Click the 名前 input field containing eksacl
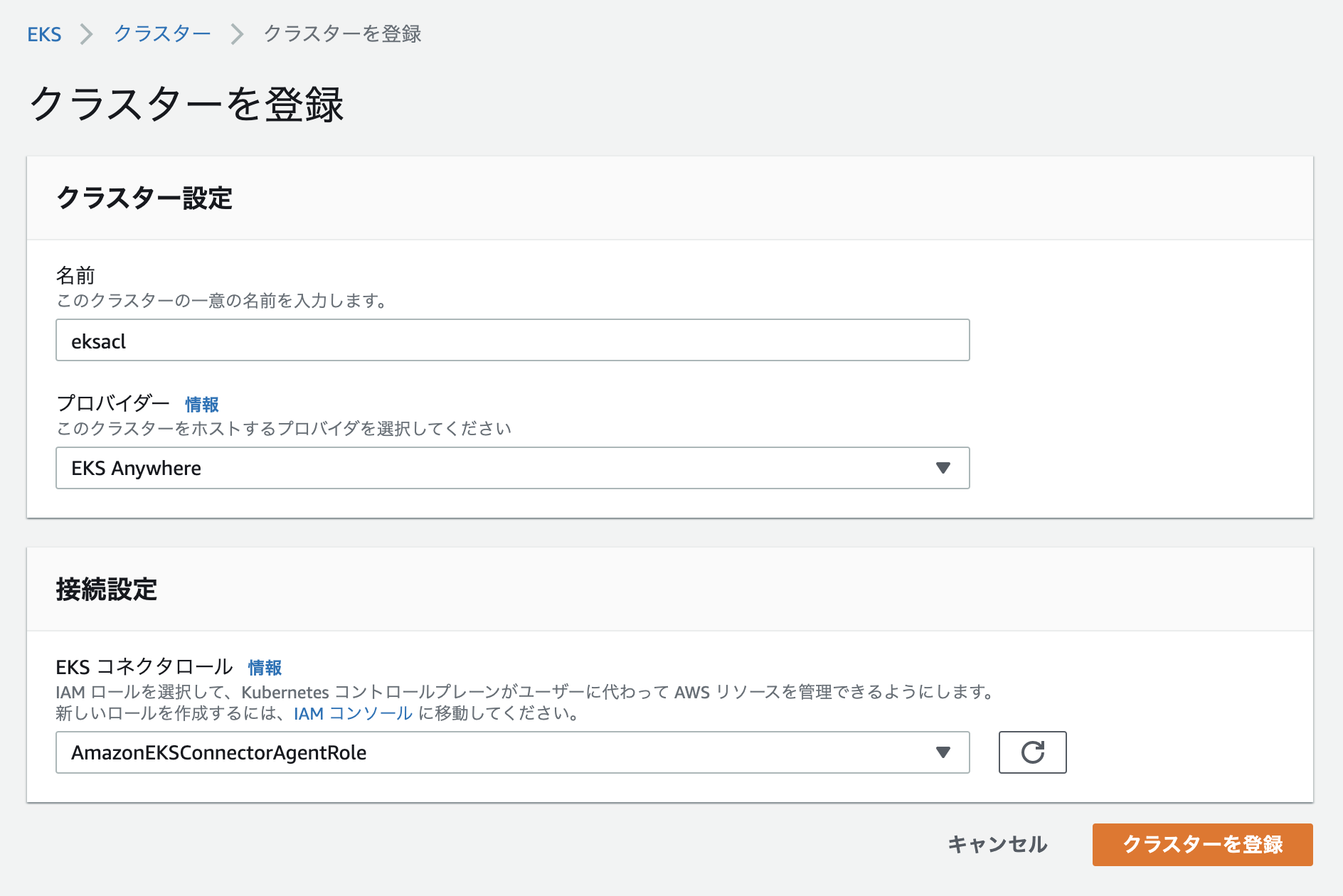 pyautogui.click(x=512, y=340)
